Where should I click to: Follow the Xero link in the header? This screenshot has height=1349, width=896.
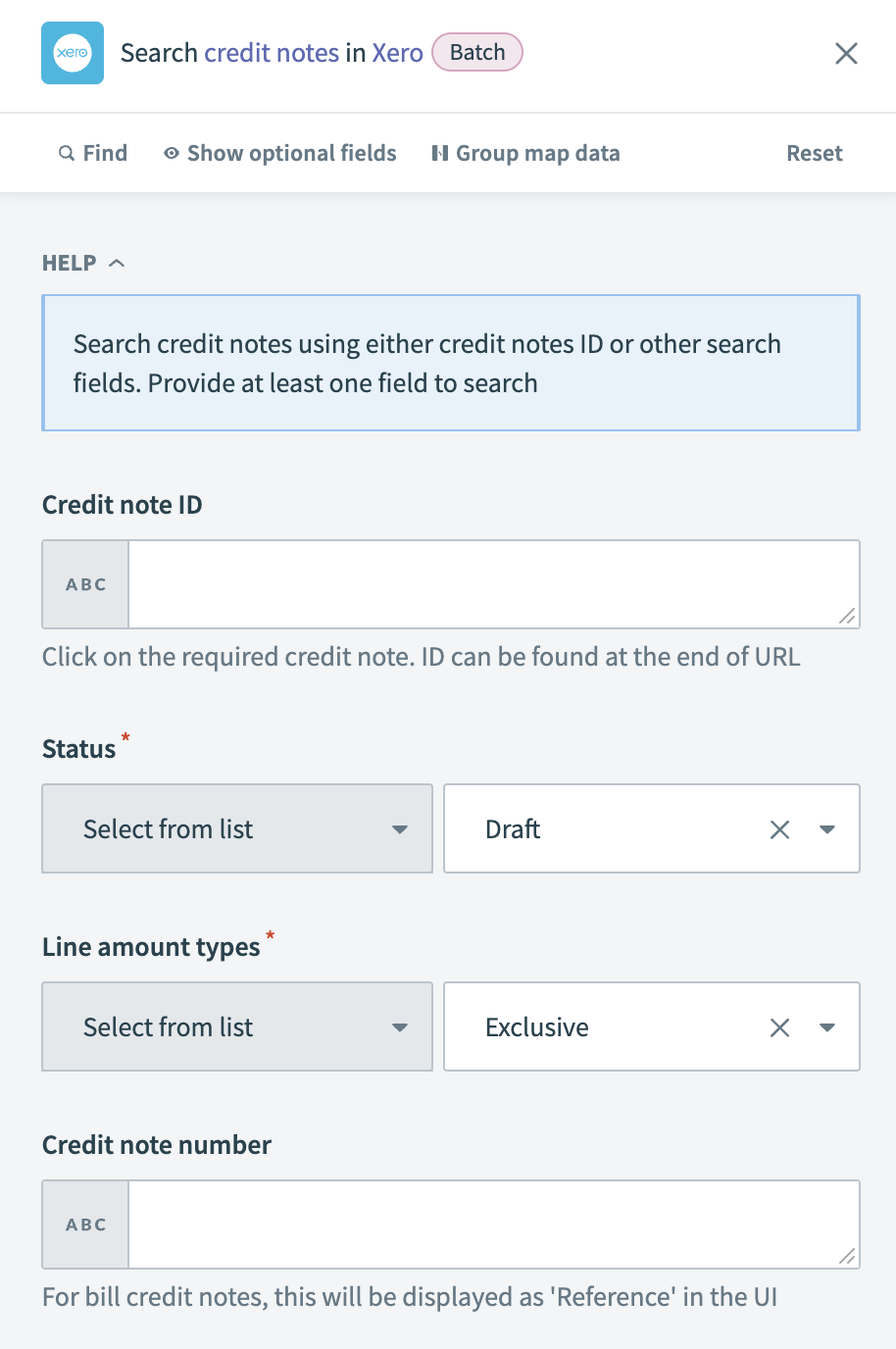397,53
